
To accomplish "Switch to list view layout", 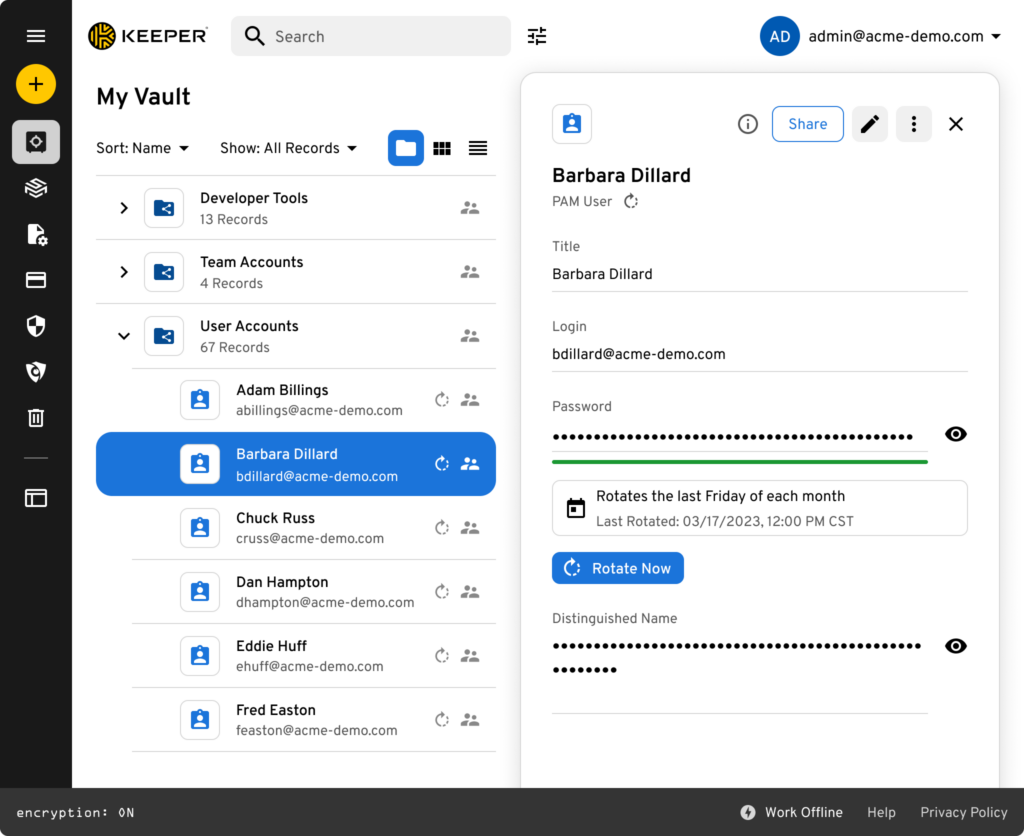I will [478, 148].
